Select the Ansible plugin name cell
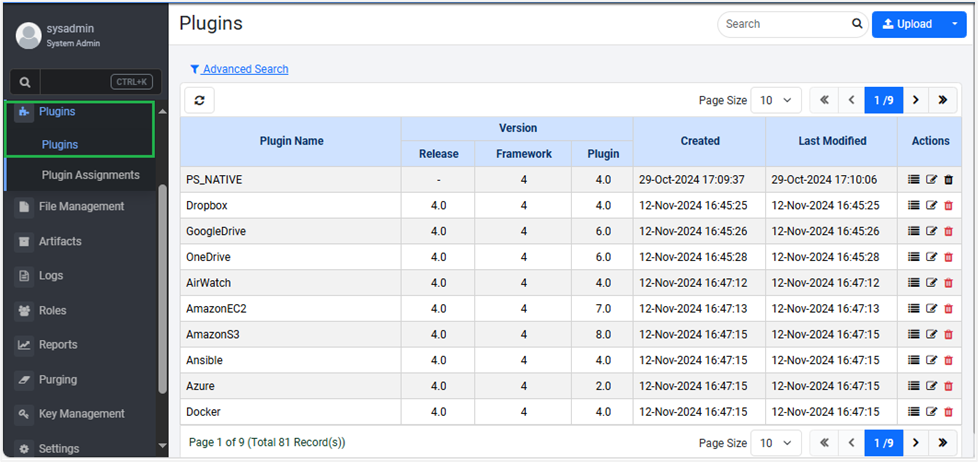 (291, 360)
